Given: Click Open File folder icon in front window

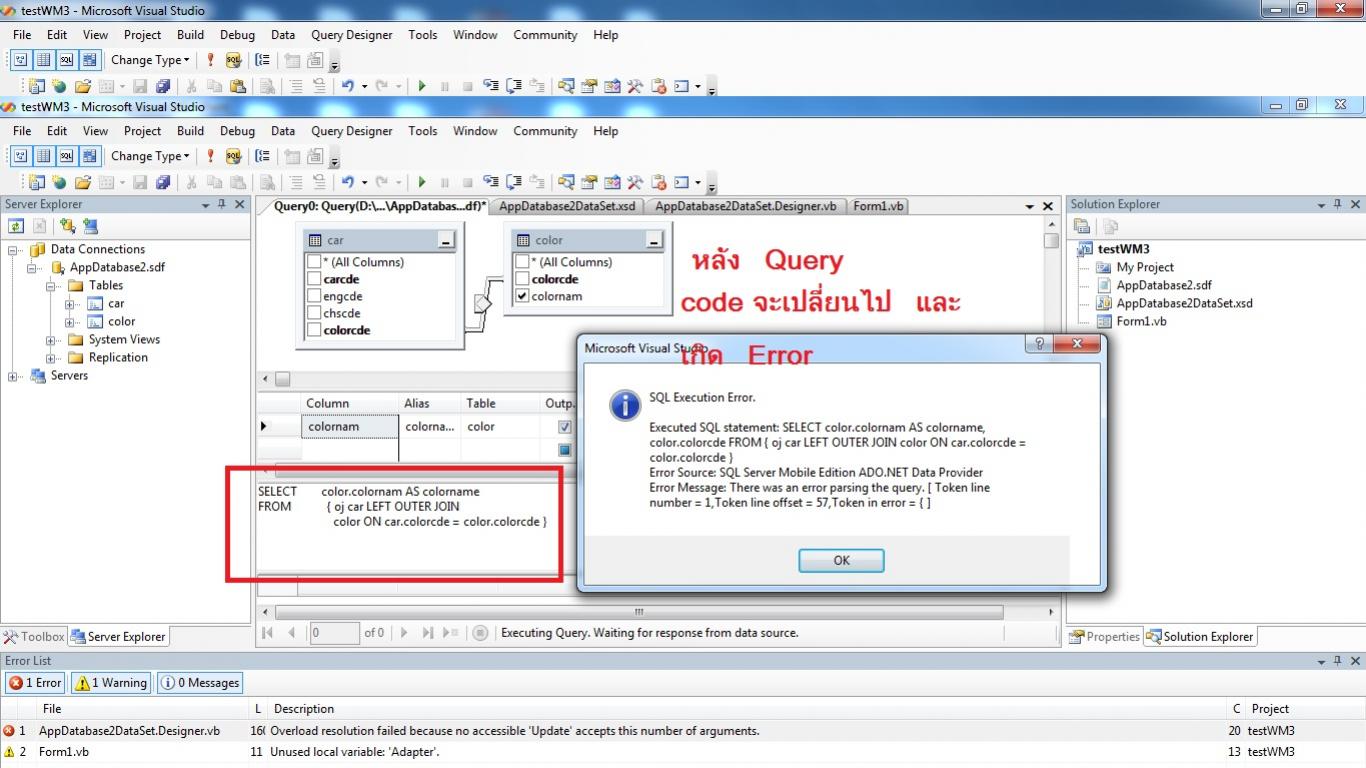Looking at the screenshot, I should coord(83,182).
